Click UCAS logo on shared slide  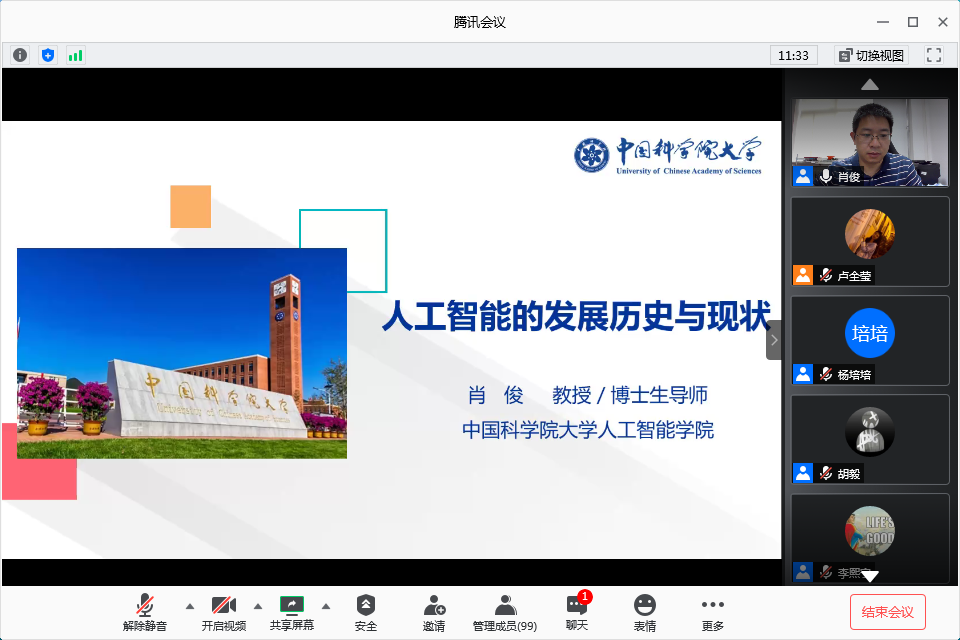[668, 156]
